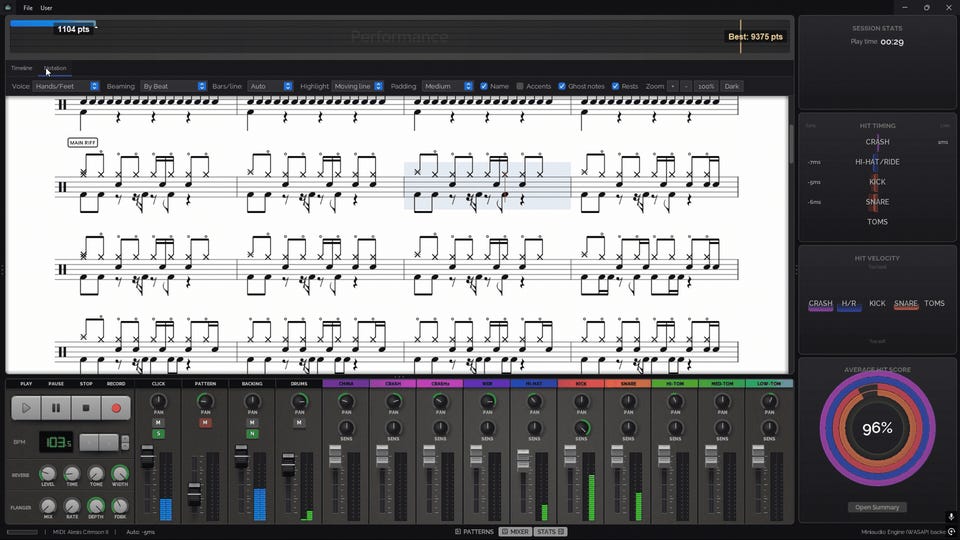The image size is (960, 540).
Task: Click the Flanger Rate knob
Action: click(x=72, y=506)
